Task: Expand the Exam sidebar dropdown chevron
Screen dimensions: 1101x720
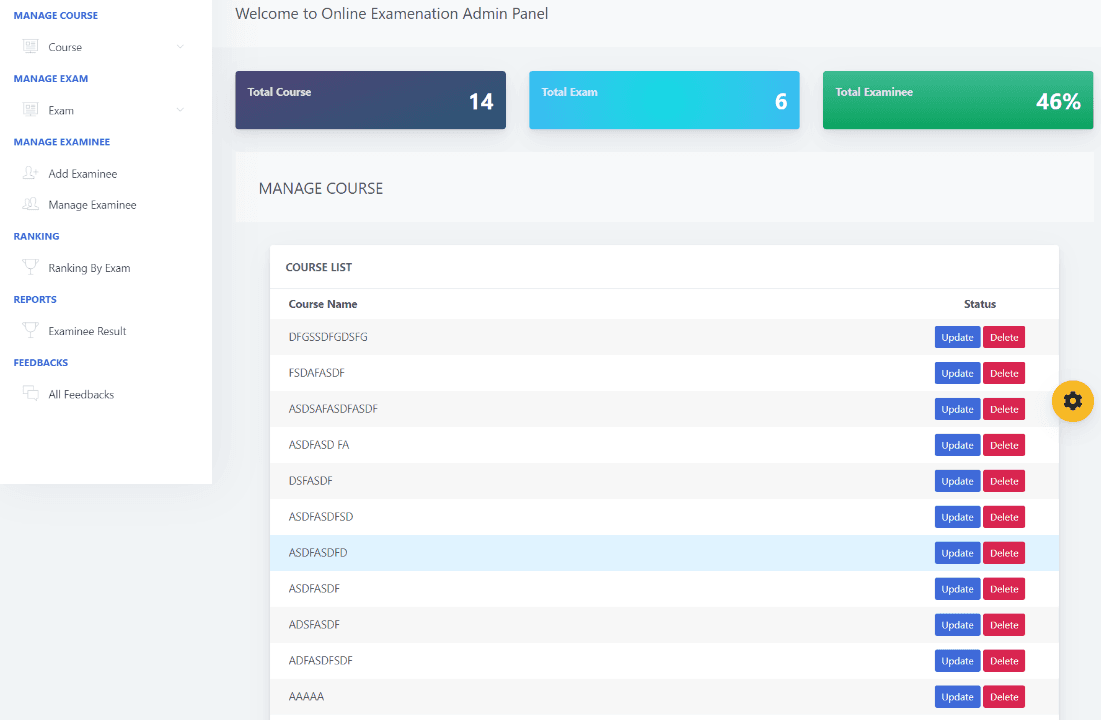Action: click(x=179, y=110)
